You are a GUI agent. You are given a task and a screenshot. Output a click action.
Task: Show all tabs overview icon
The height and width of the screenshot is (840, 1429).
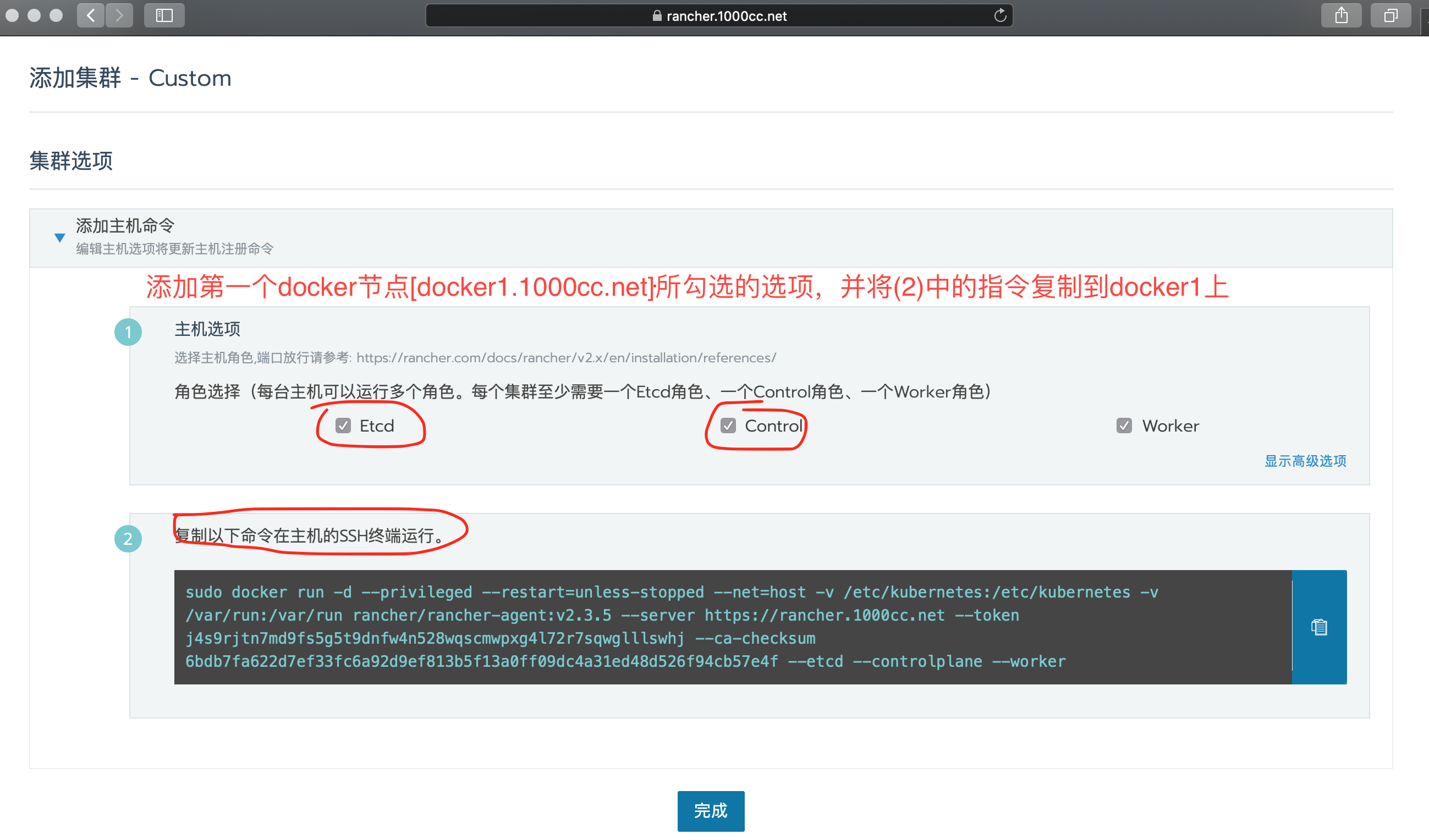(x=1391, y=15)
